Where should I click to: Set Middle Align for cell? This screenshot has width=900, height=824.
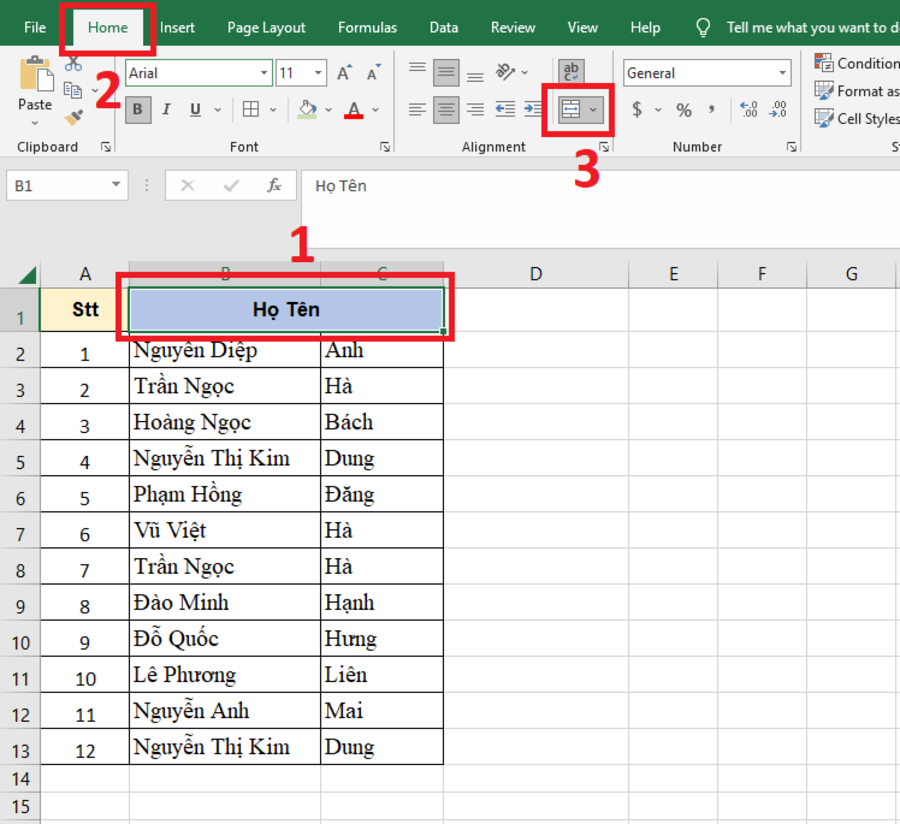pos(446,73)
